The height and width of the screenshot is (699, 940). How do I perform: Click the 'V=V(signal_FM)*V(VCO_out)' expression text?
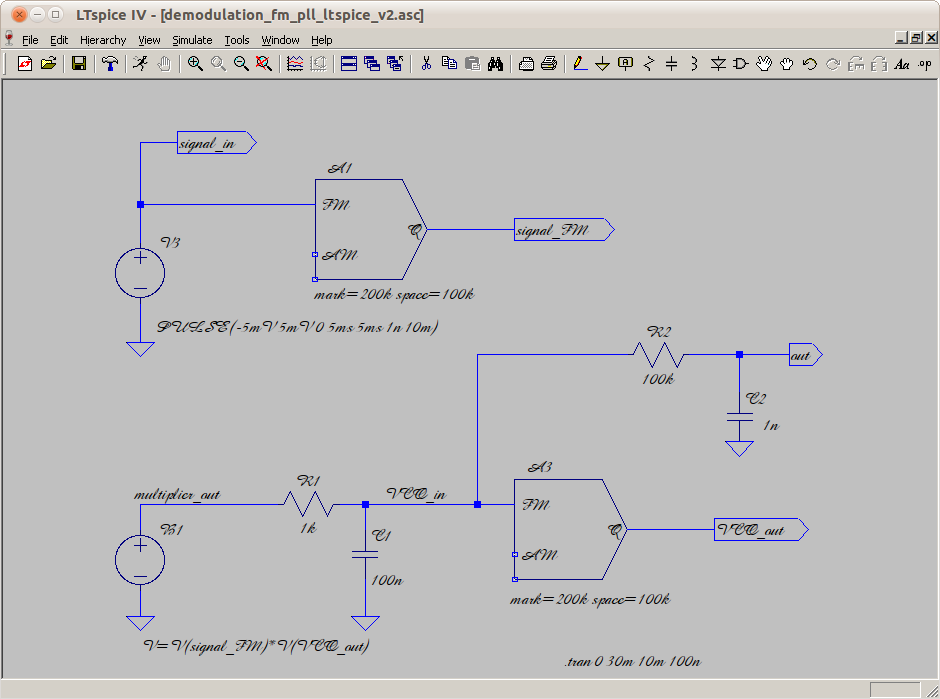256,646
